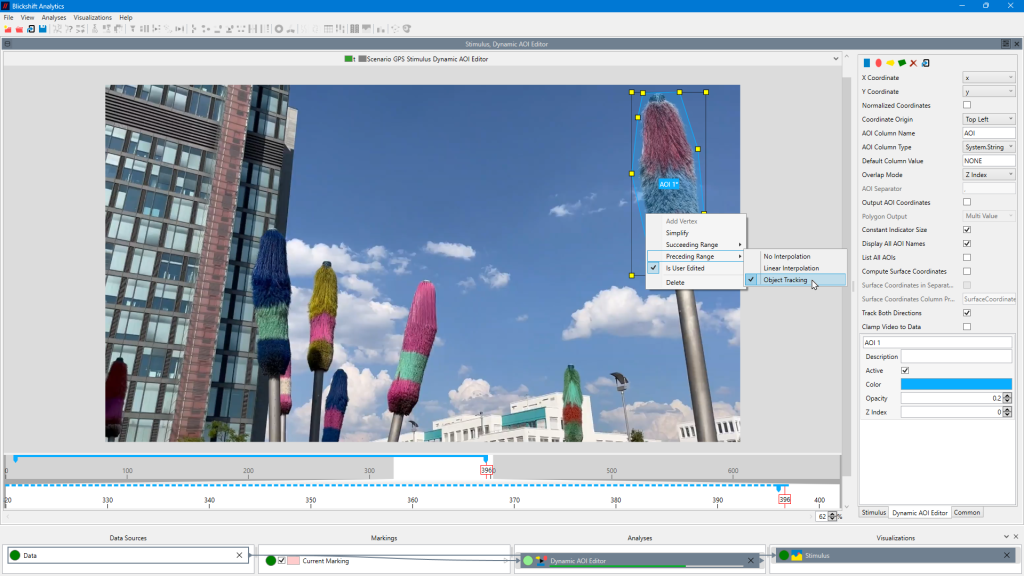Remove the Data source with its X

[x=239, y=555]
